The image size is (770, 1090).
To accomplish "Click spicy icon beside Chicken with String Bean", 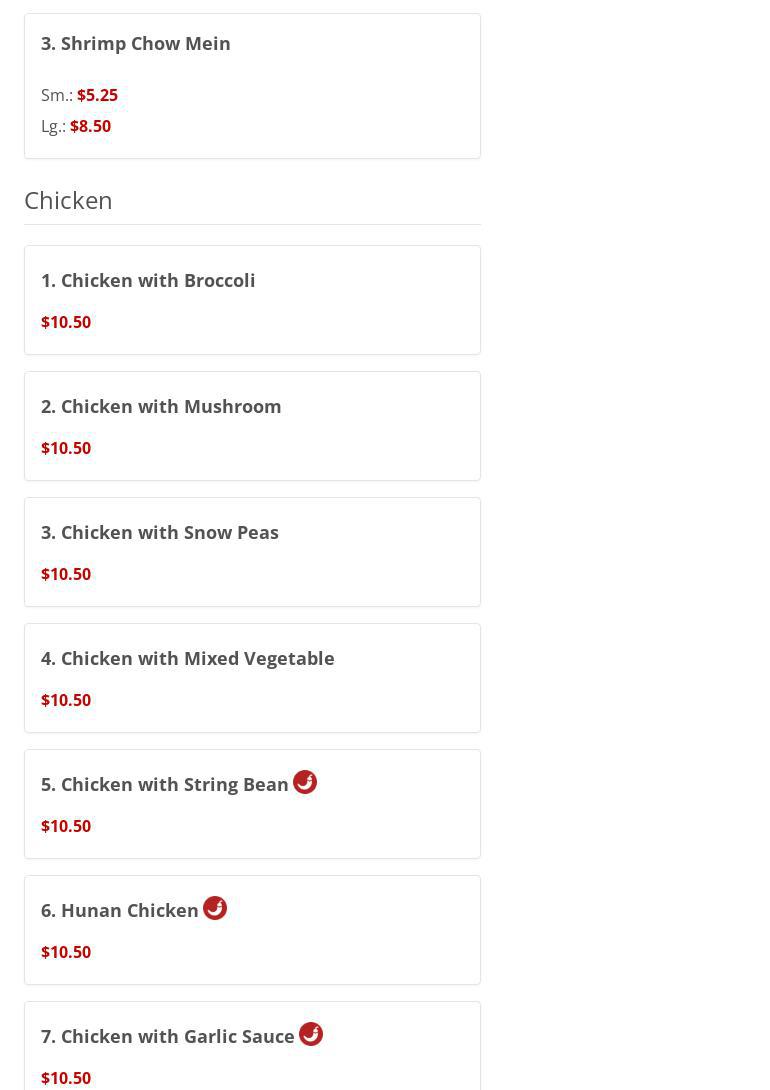I will (x=305, y=782).
